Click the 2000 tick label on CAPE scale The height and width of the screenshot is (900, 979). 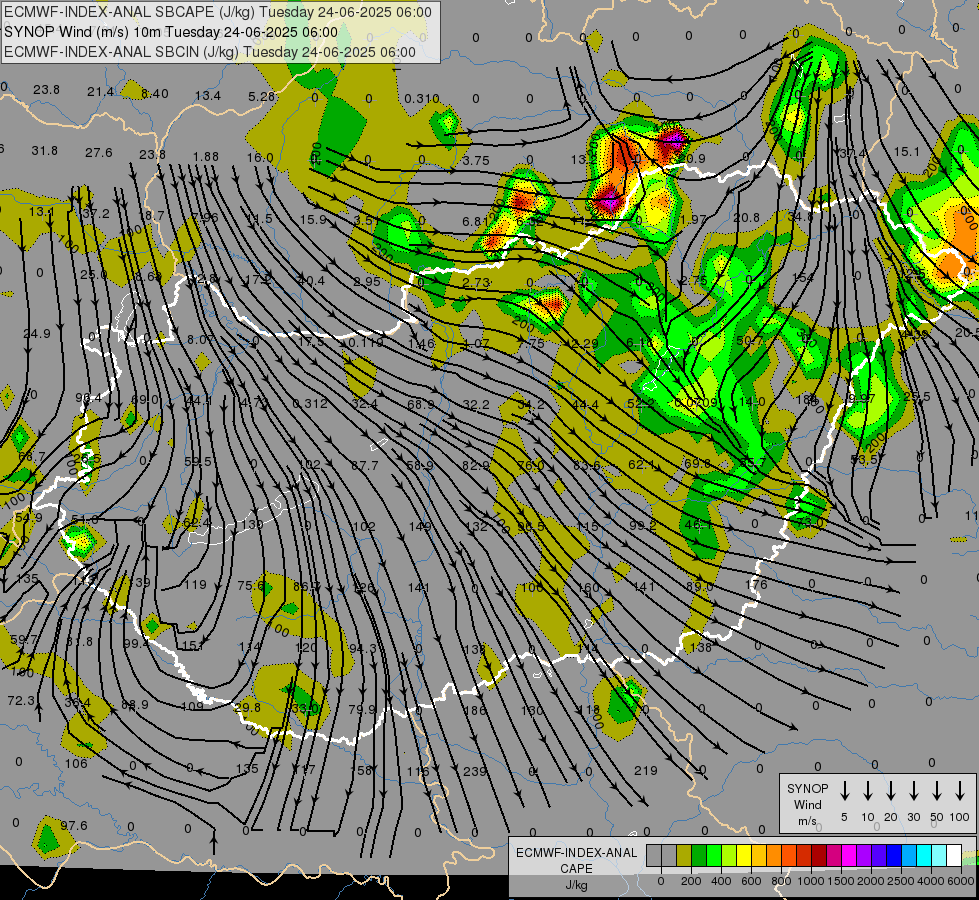coord(871,881)
